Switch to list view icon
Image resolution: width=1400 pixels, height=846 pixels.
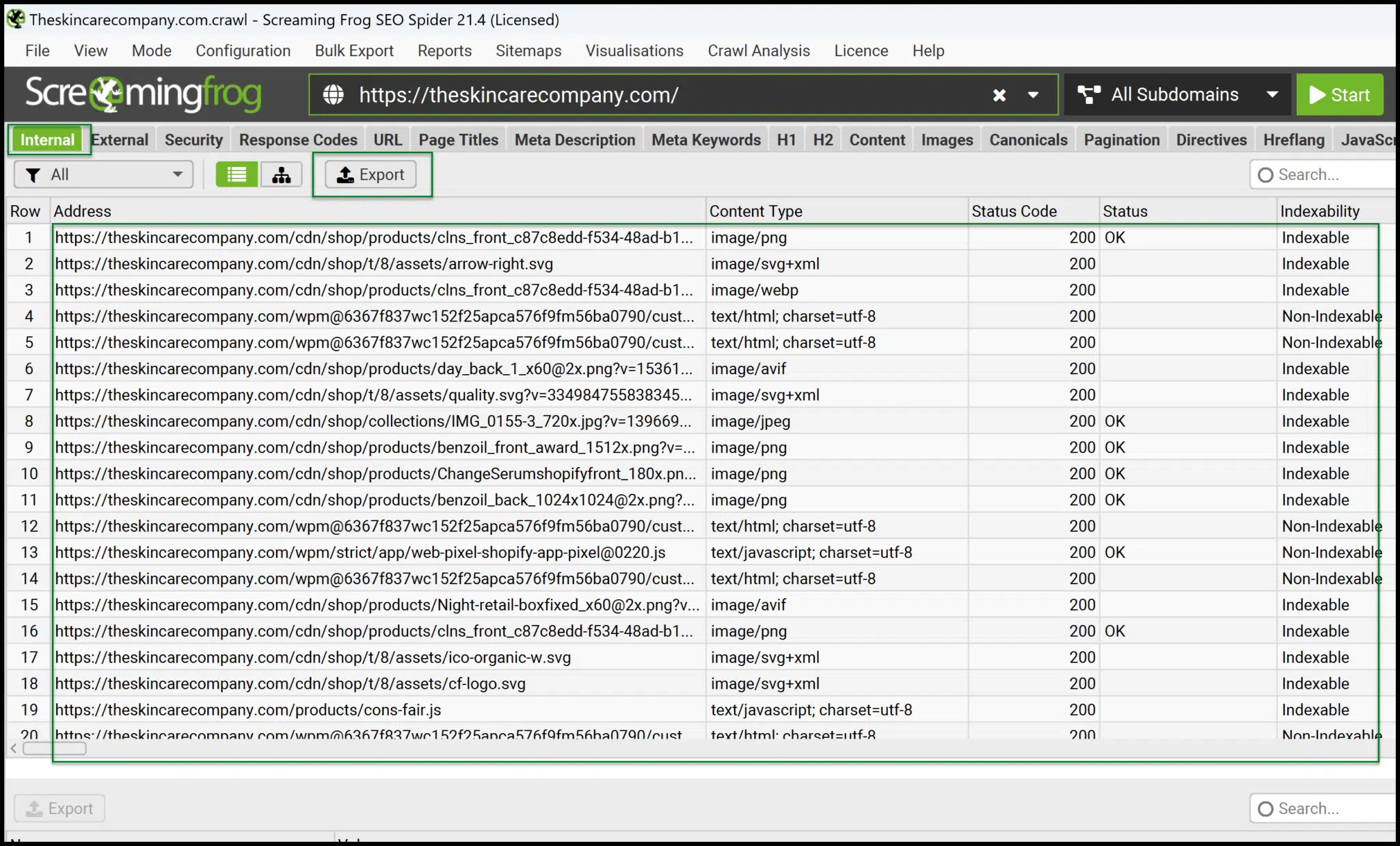pyautogui.click(x=237, y=174)
